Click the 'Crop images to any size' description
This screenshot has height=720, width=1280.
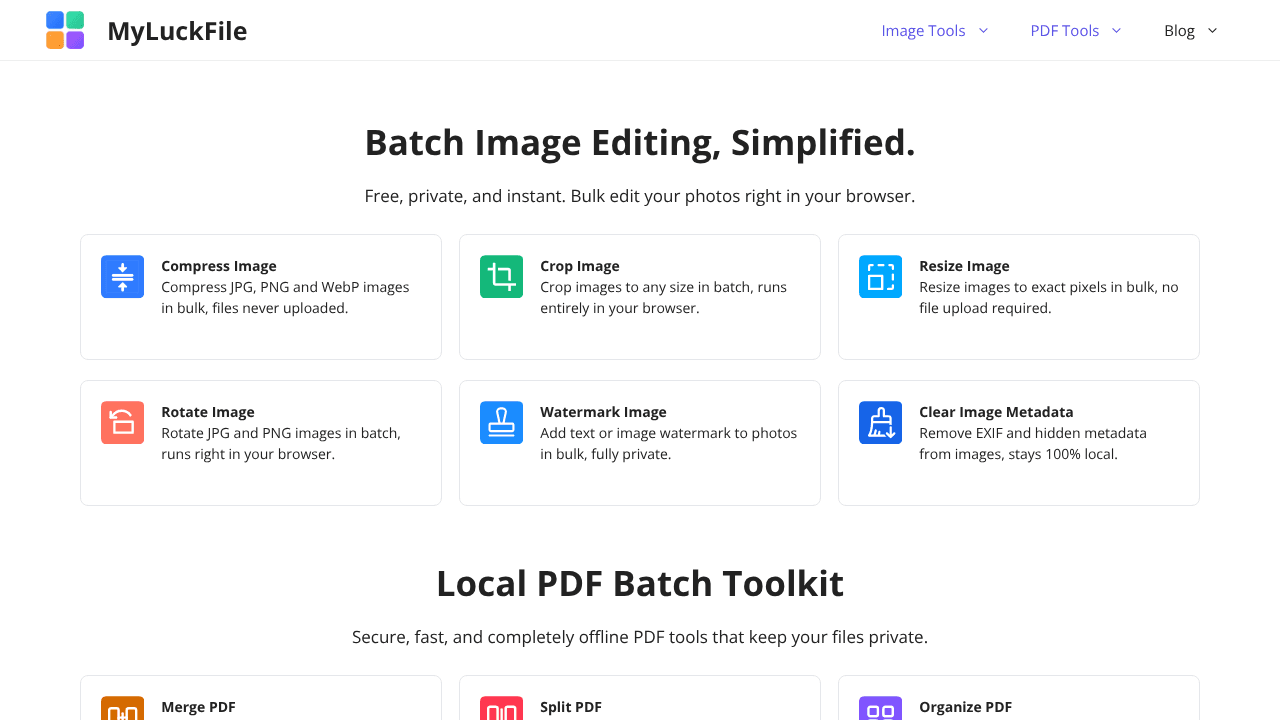click(x=663, y=298)
